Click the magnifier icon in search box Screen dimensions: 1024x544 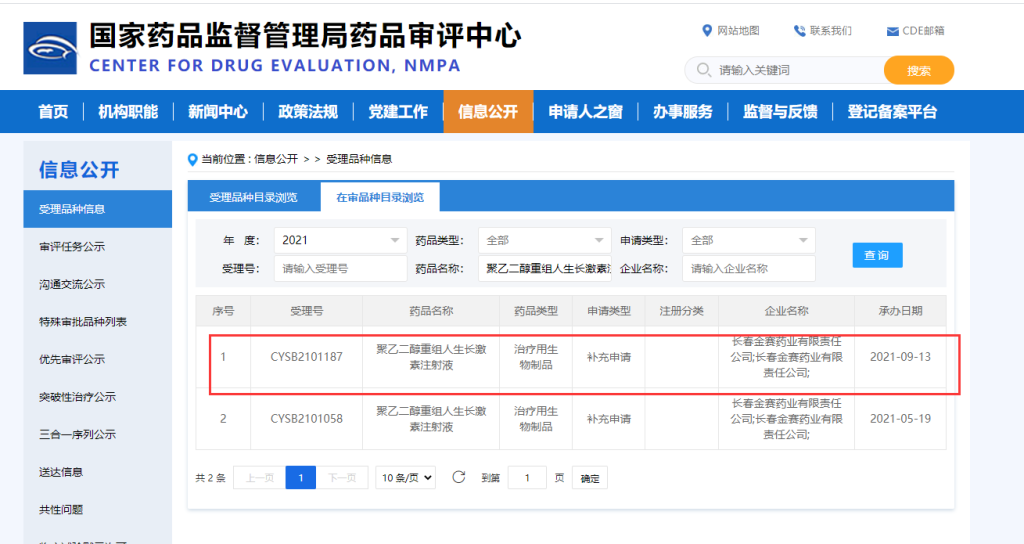(703, 71)
